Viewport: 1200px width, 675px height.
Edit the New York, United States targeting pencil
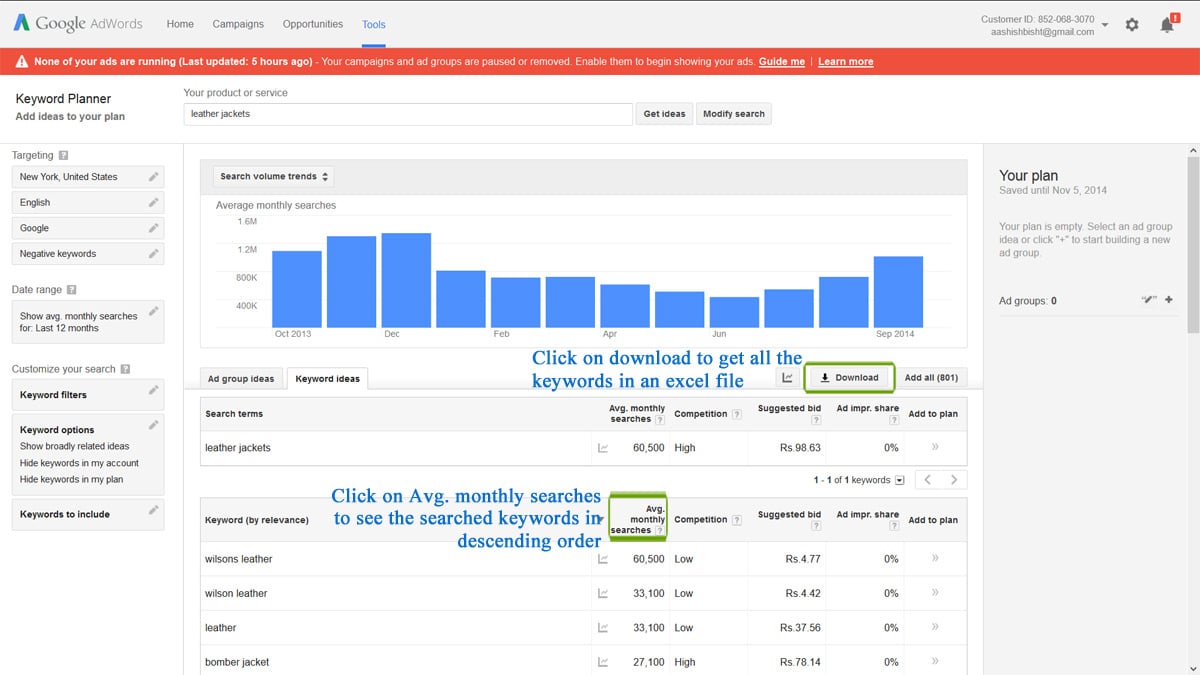pyautogui.click(x=154, y=176)
